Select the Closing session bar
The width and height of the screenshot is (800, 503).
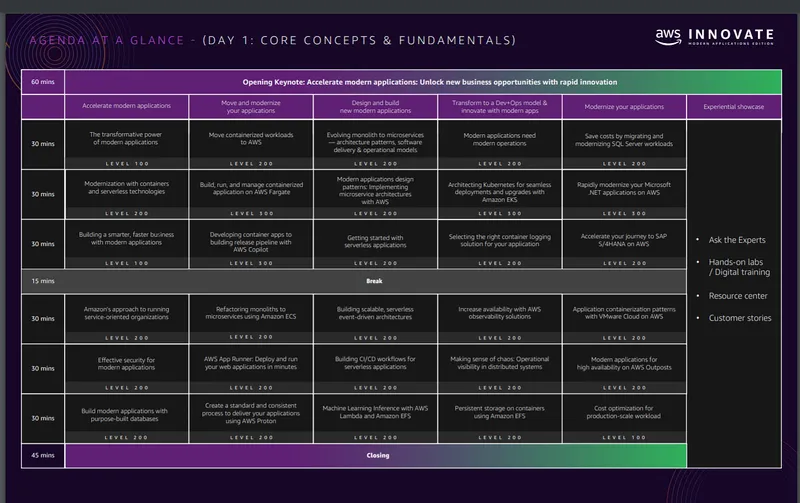376,456
